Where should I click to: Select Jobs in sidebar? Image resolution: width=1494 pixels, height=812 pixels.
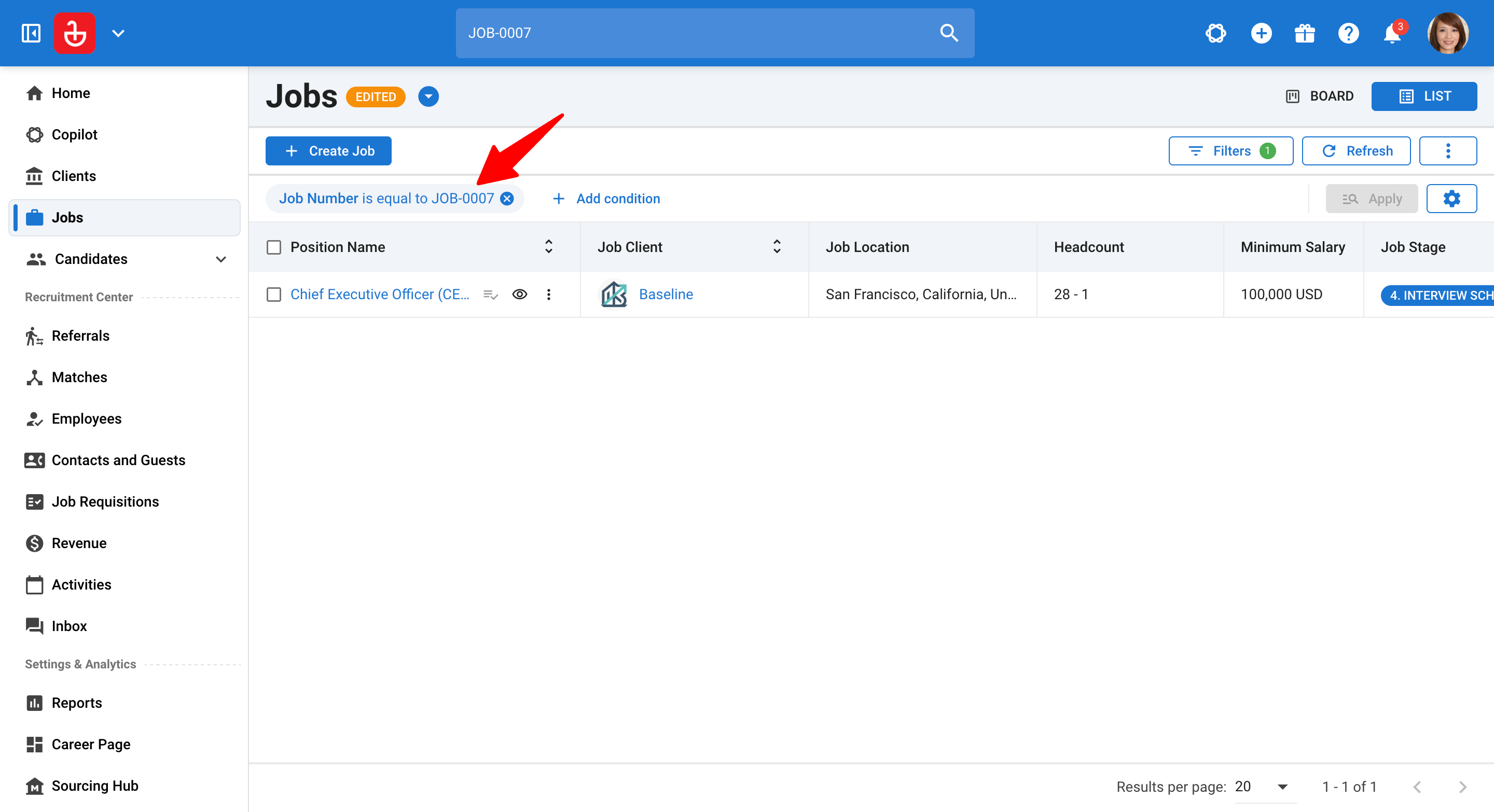pos(125,217)
